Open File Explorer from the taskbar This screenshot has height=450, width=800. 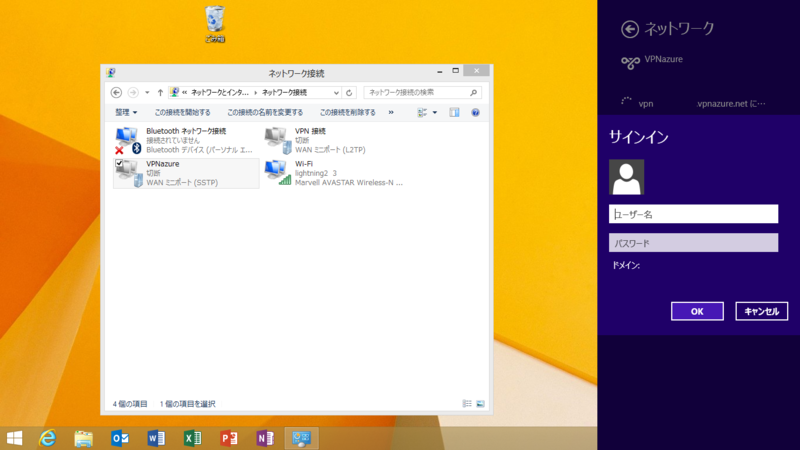tap(83, 438)
